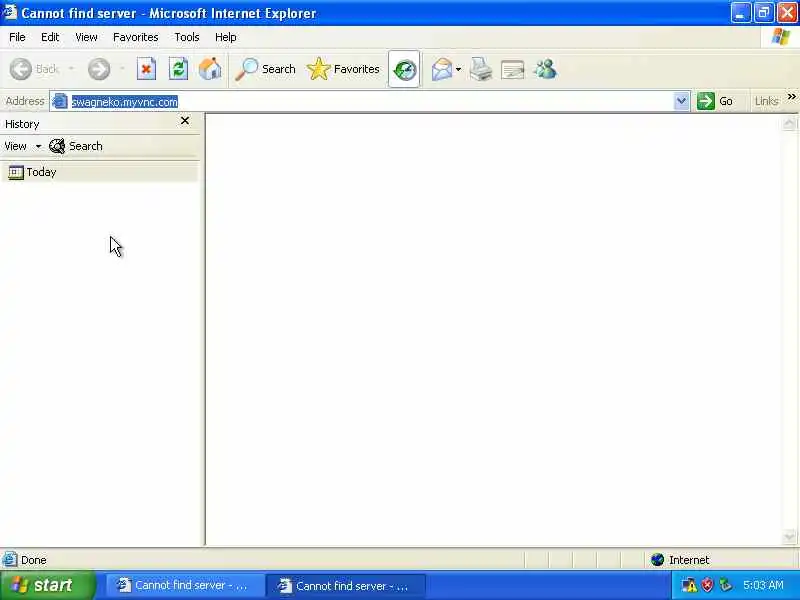Click the Mail envelope icon
Image resolution: width=800 pixels, height=600 pixels.
(x=442, y=69)
